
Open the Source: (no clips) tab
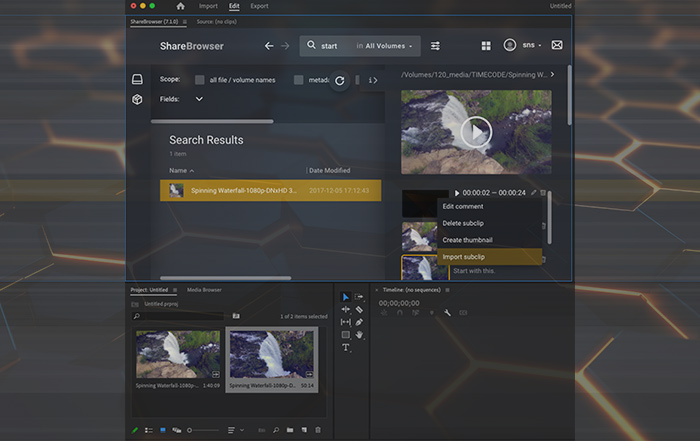pyautogui.click(x=217, y=21)
